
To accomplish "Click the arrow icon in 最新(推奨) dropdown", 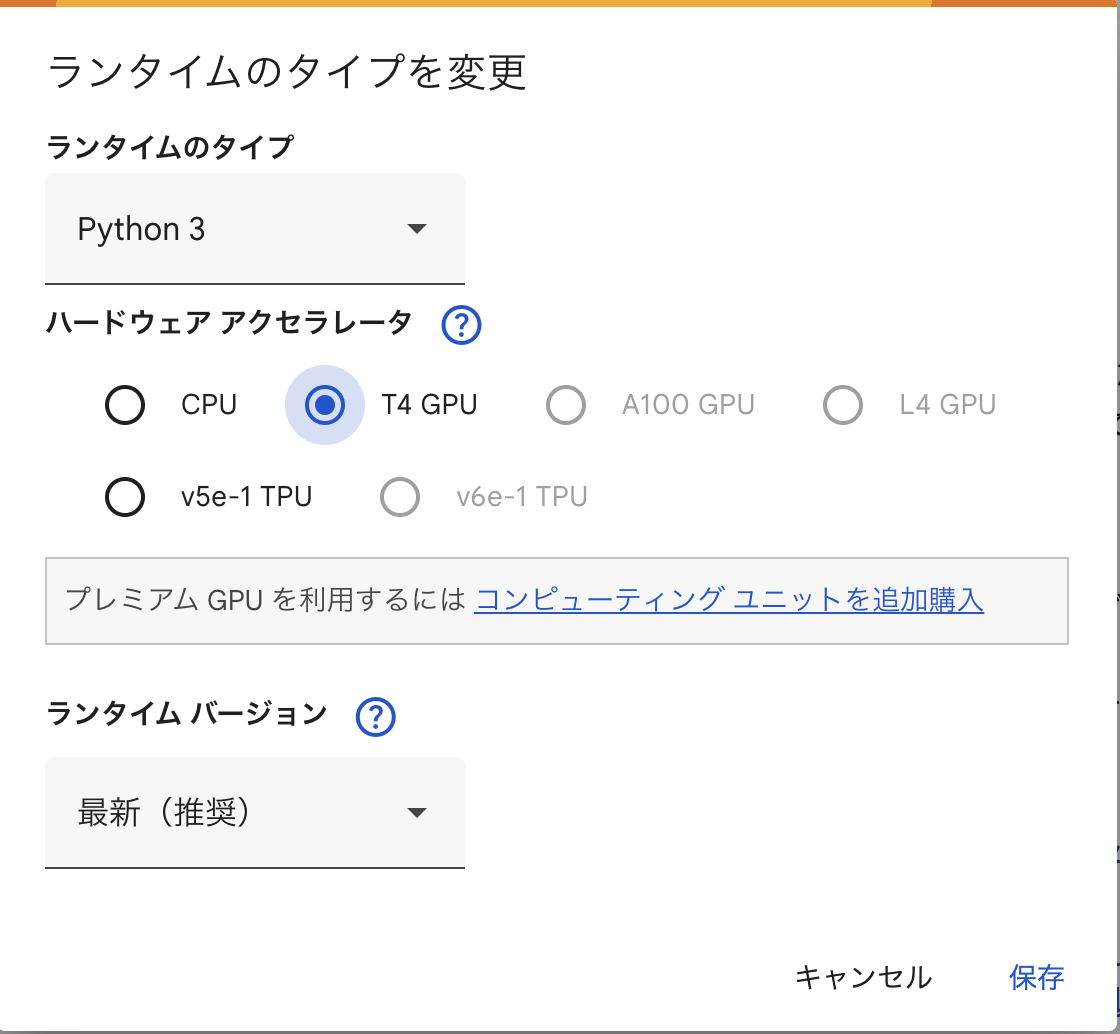I will pos(417,813).
